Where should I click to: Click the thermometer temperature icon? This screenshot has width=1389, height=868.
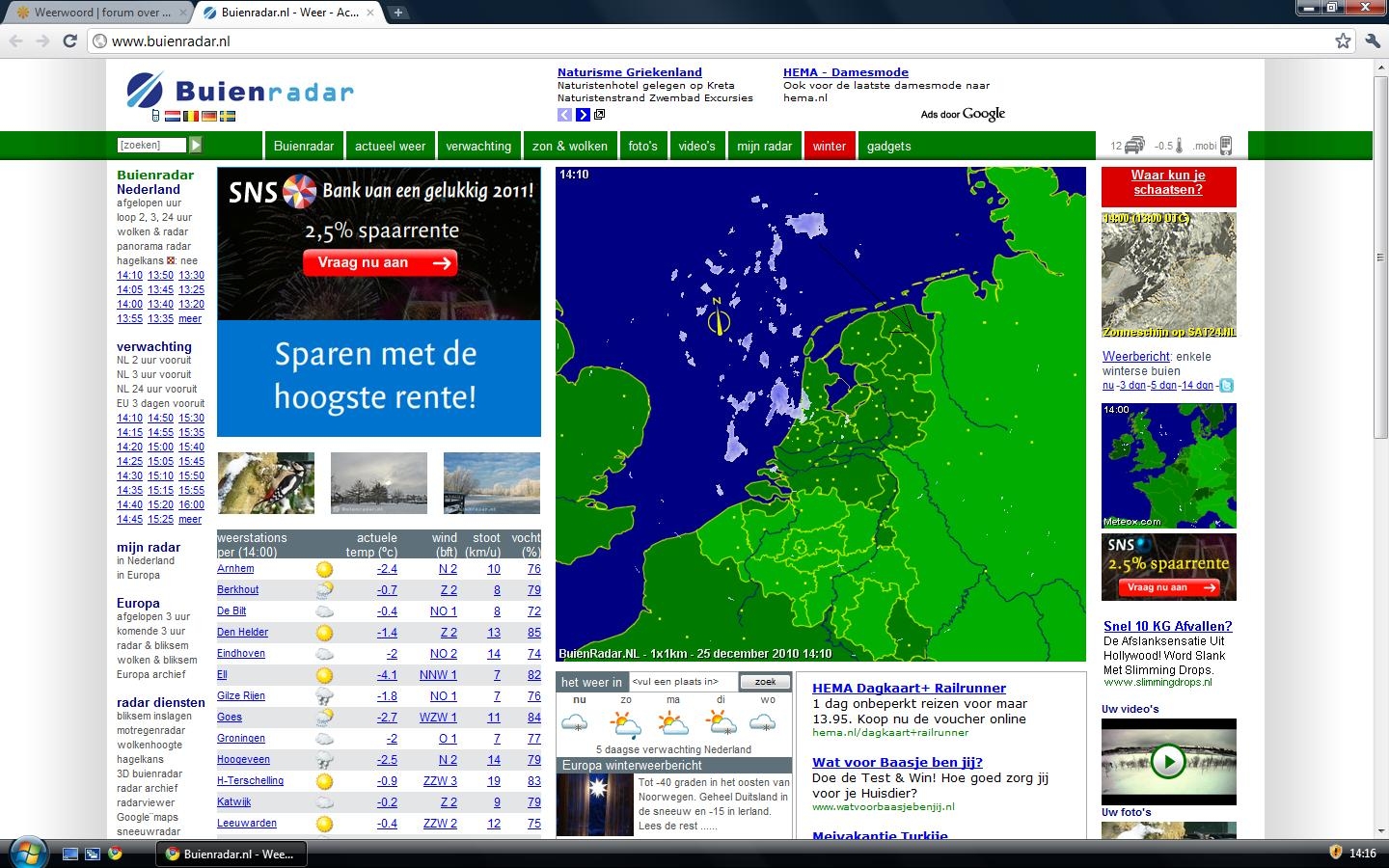coord(1179,146)
